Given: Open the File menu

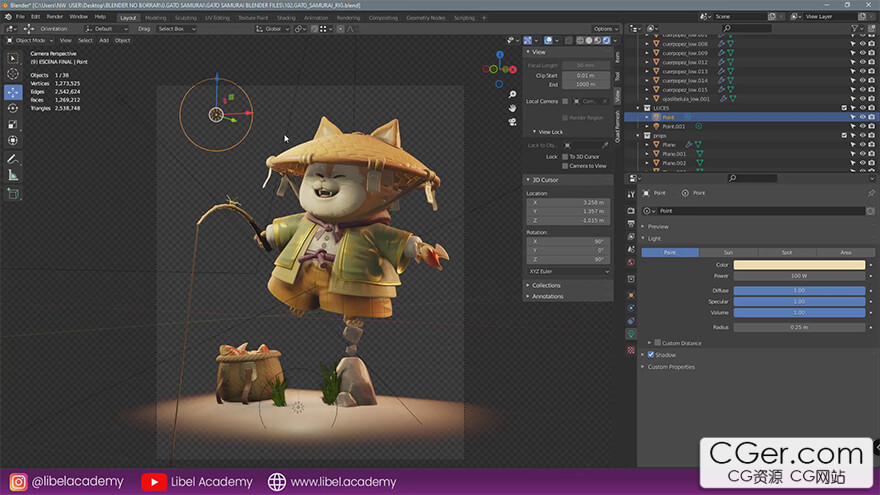Looking at the screenshot, I should tap(20, 17).
